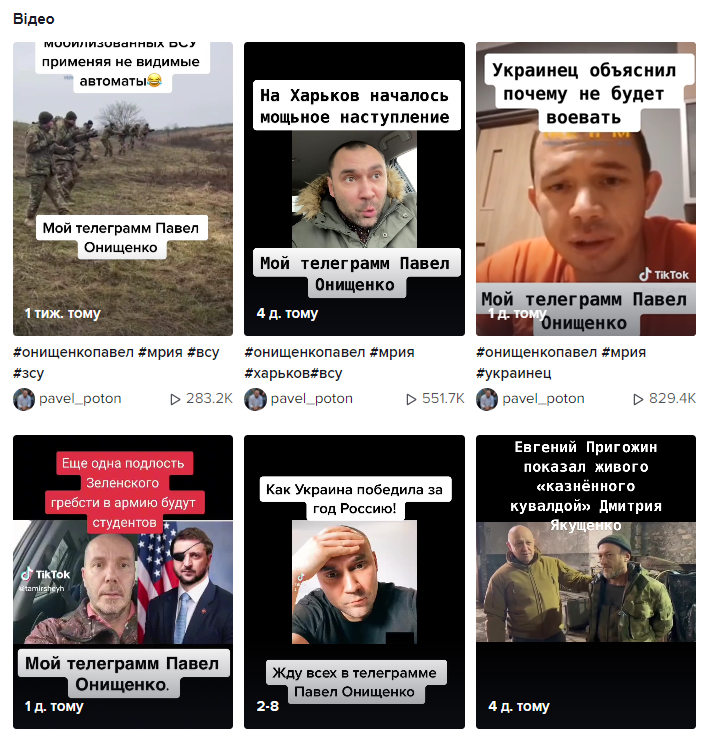
Task: Open video 'Еще одна подлость Зеленского'
Action: tap(123, 582)
